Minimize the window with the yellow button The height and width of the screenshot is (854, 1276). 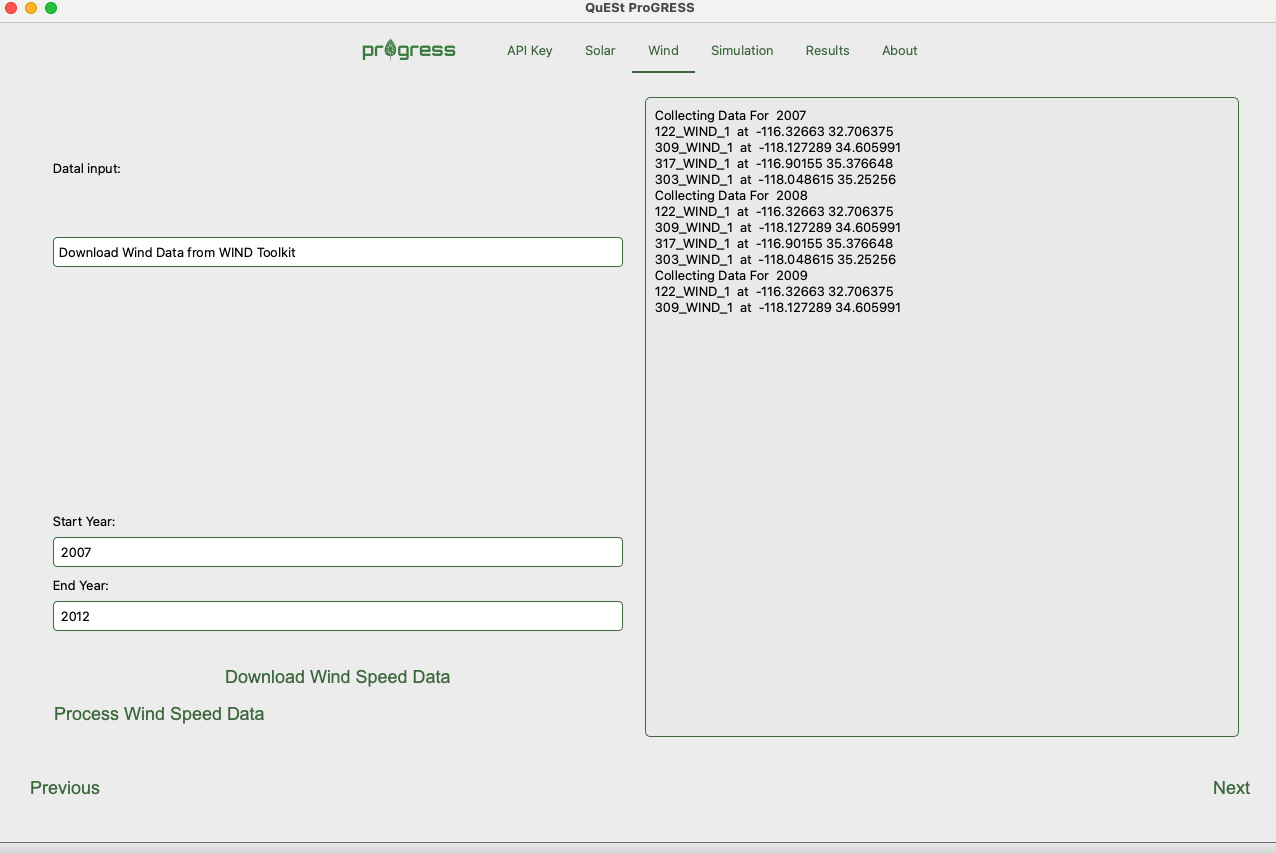[x=31, y=8]
